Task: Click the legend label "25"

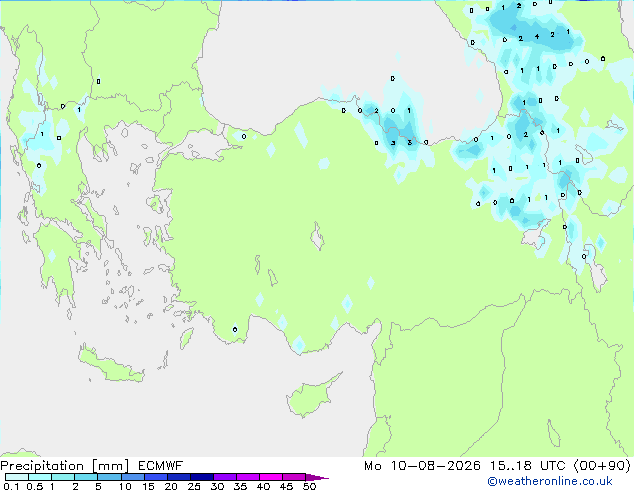Action: pyautogui.click(x=194, y=486)
